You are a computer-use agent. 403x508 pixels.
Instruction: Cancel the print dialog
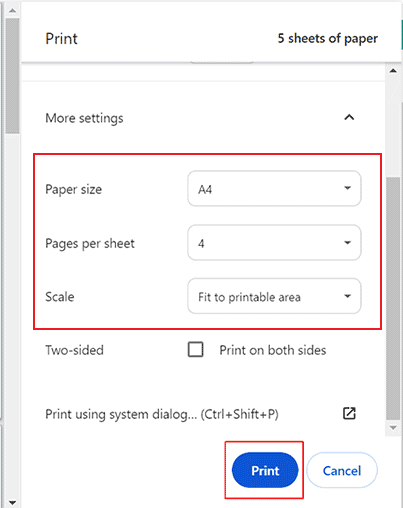[x=342, y=470]
